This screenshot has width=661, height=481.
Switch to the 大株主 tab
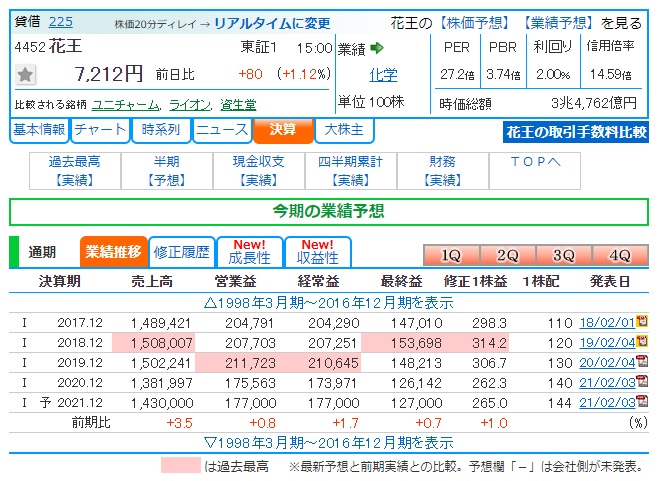(x=344, y=130)
